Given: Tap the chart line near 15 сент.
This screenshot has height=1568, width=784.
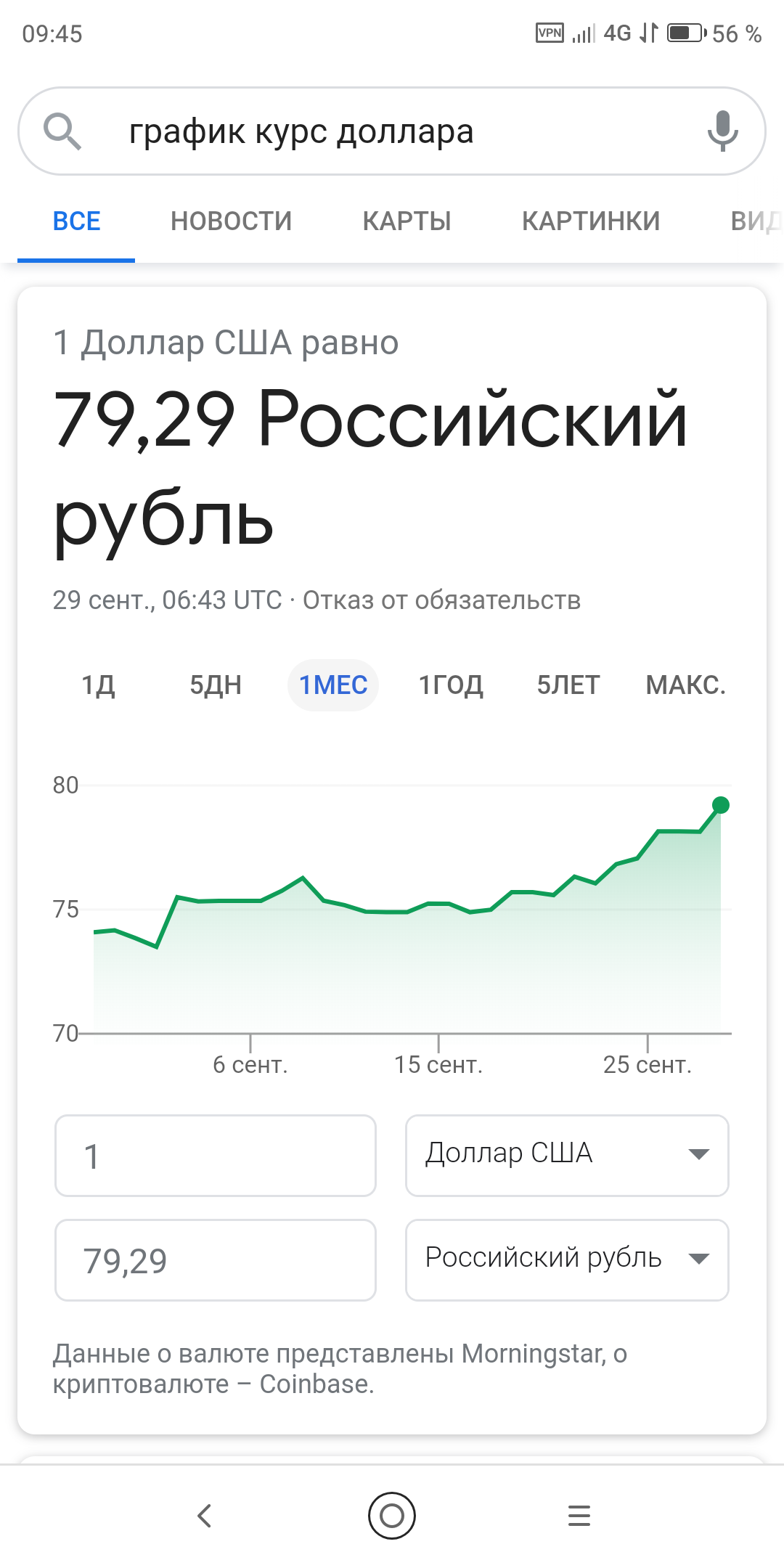Looking at the screenshot, I should click(438, 904).
